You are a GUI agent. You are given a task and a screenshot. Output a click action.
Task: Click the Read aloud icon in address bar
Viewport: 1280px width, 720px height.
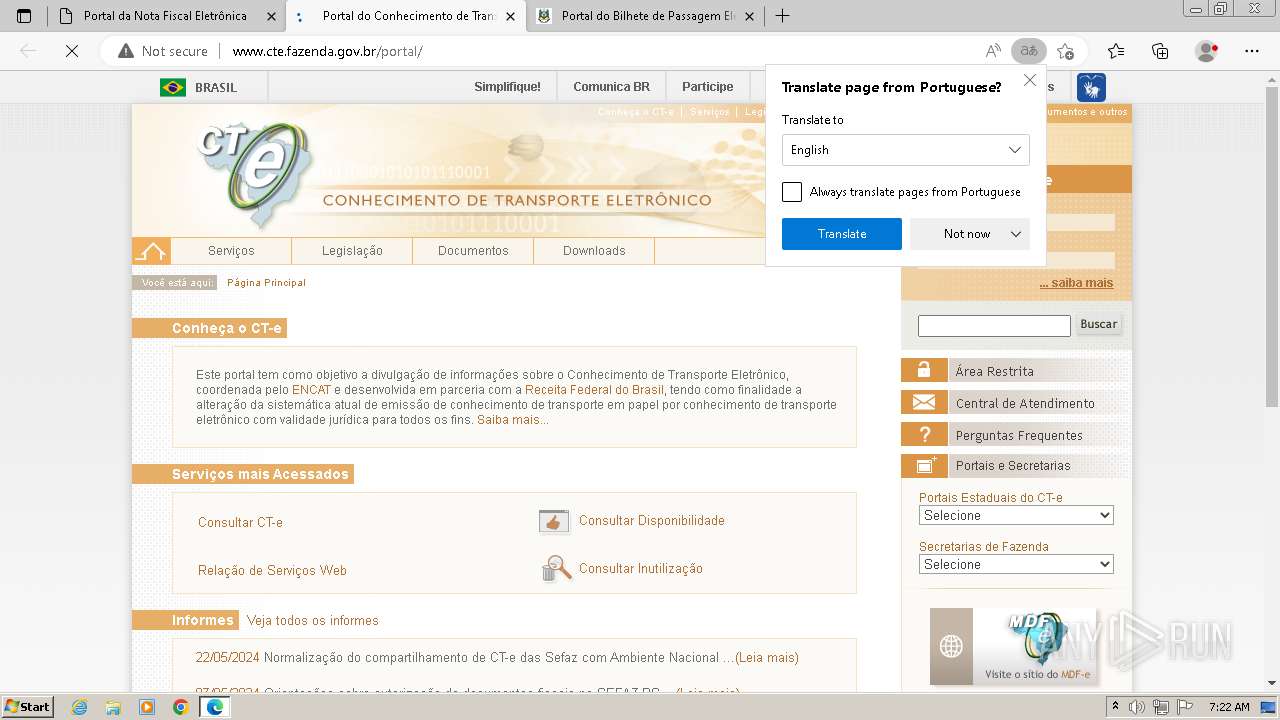(993, 51)
